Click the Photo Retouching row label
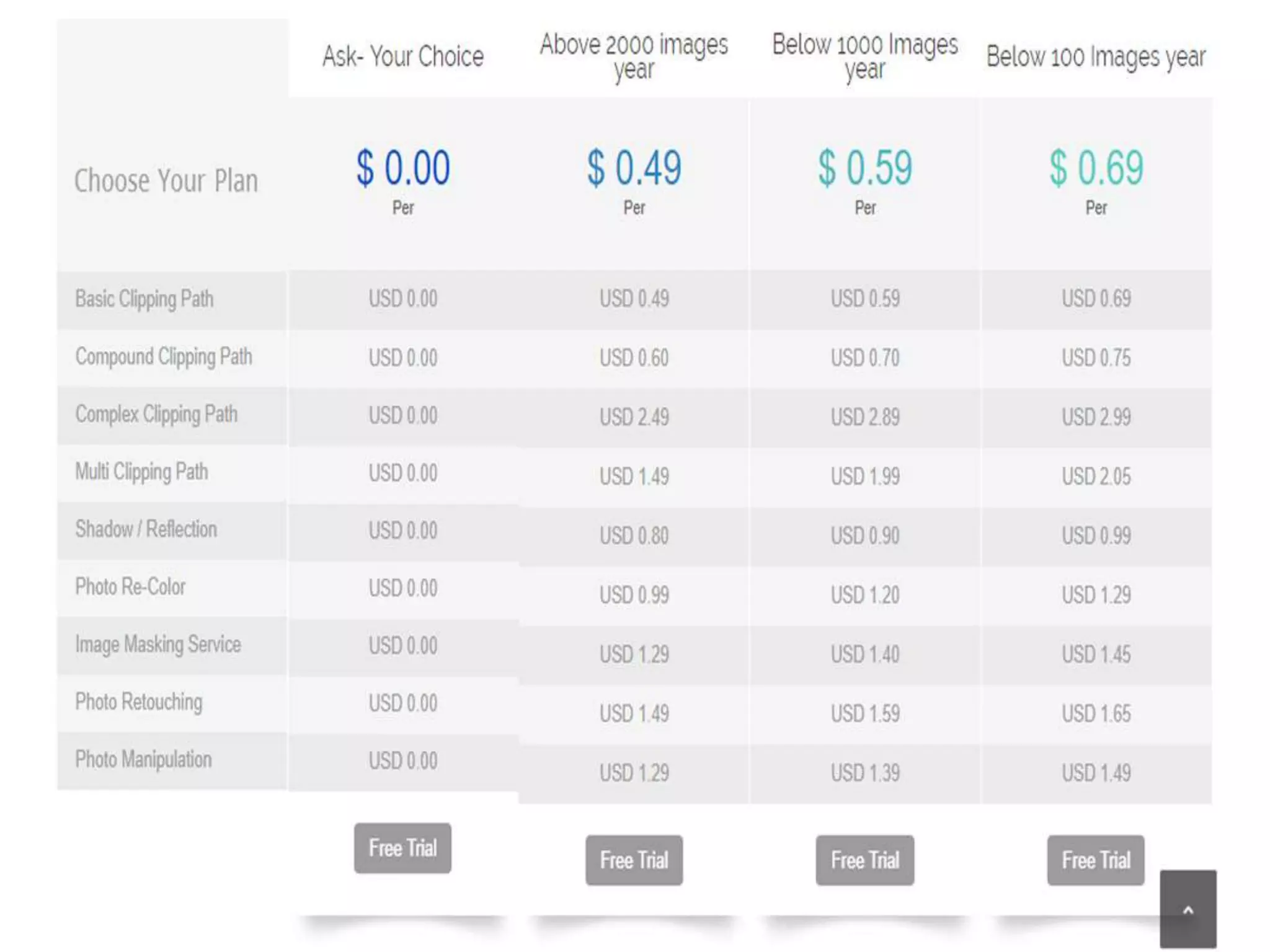The height and width of the screenshot is (952, 1270). pyautogui.click(x=139, y=702)
